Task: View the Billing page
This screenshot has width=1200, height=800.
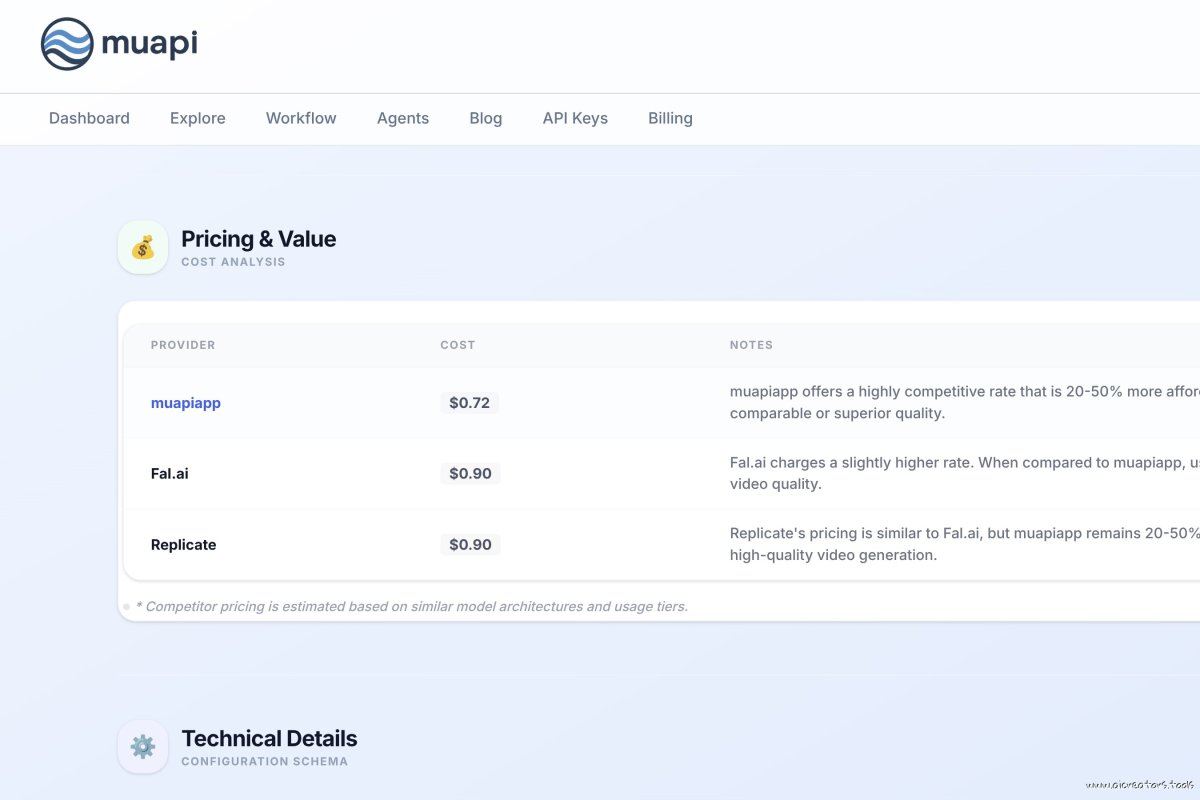Action: coord(670,118)
